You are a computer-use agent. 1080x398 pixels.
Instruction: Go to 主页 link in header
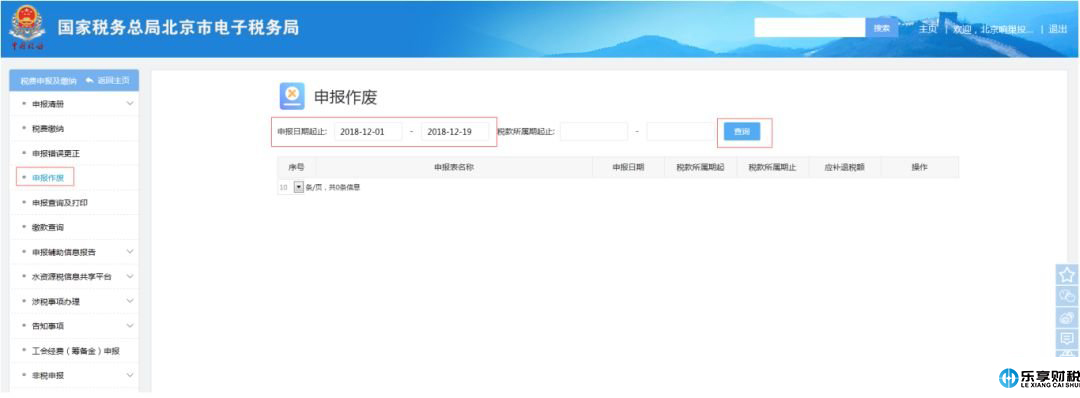coord(928,29)
